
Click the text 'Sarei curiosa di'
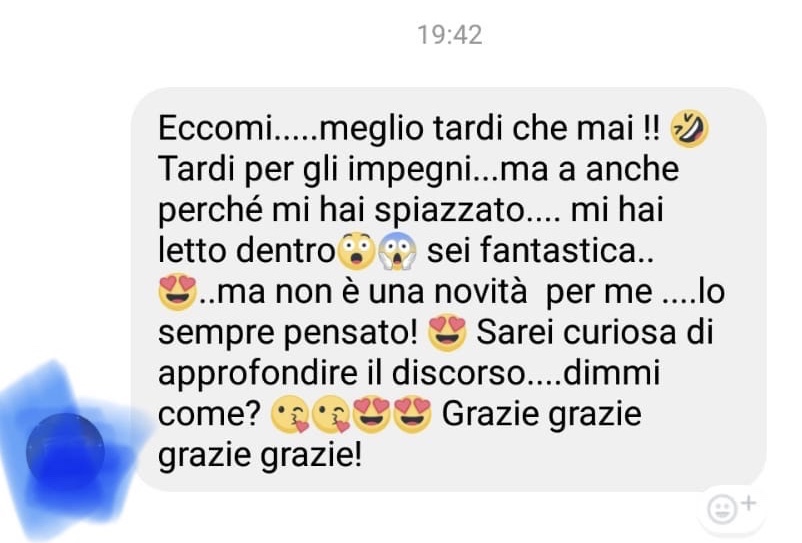(x=595, y=332)
